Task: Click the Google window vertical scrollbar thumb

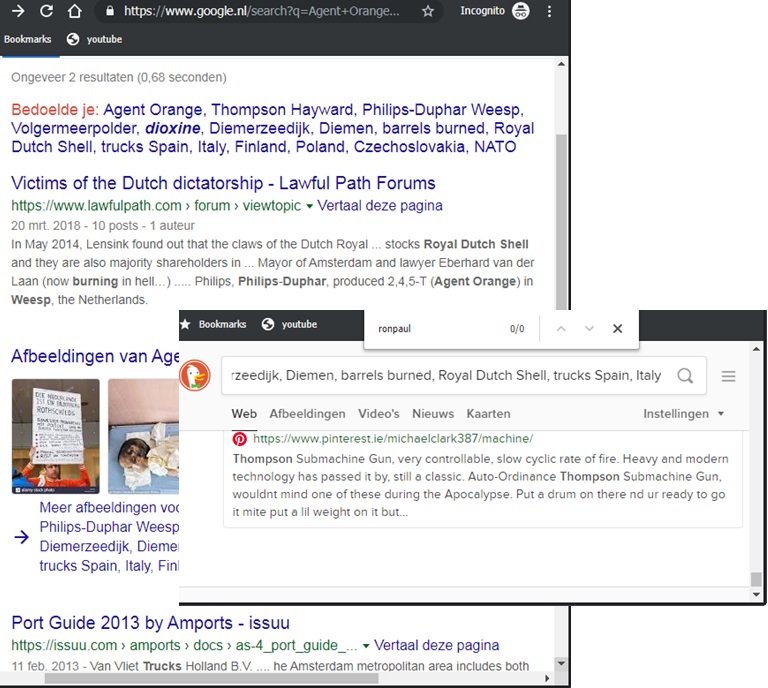Action: coord(561,222)
